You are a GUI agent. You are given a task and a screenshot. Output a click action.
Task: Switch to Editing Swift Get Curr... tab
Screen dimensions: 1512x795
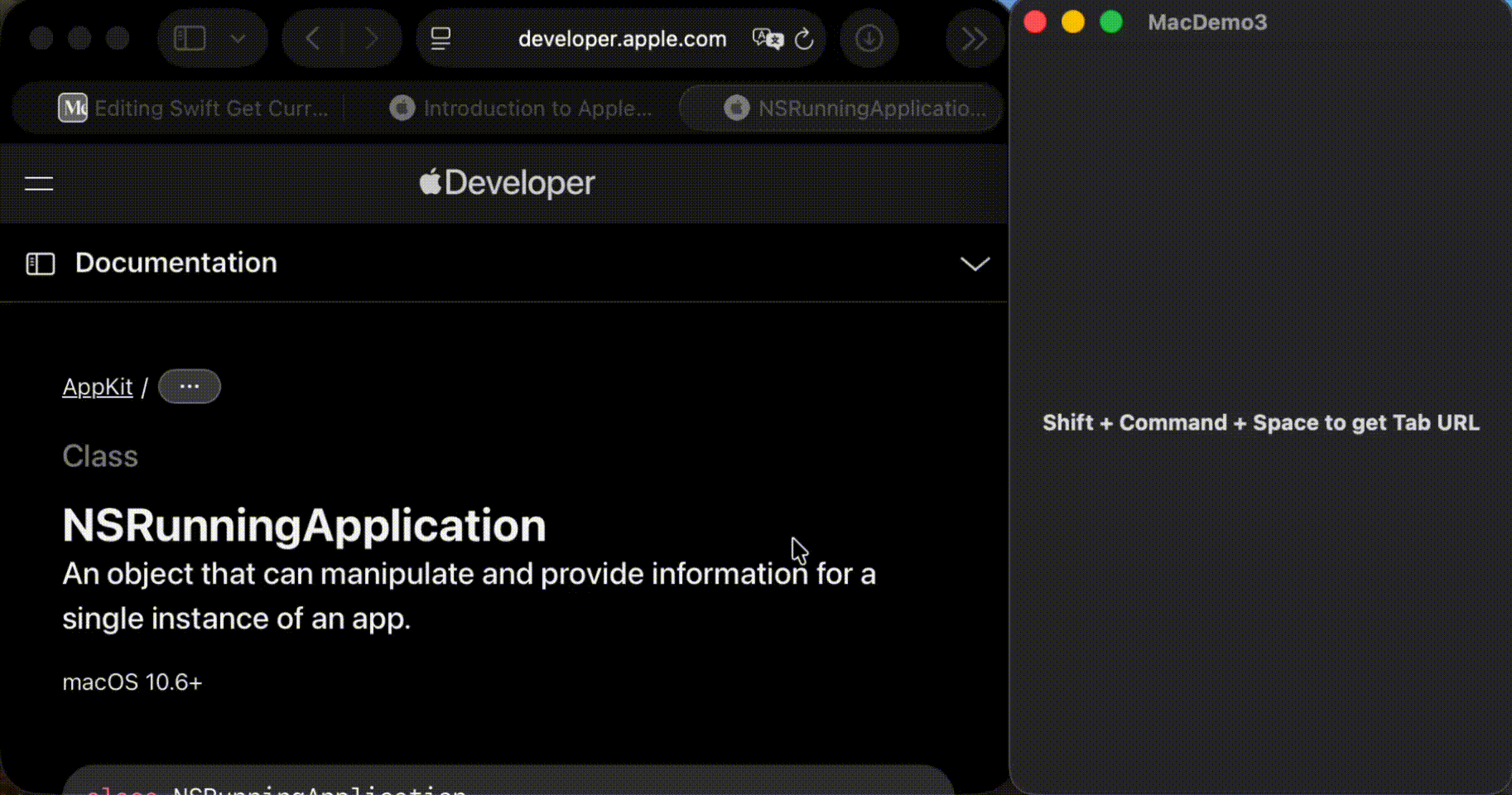(194, 108)
